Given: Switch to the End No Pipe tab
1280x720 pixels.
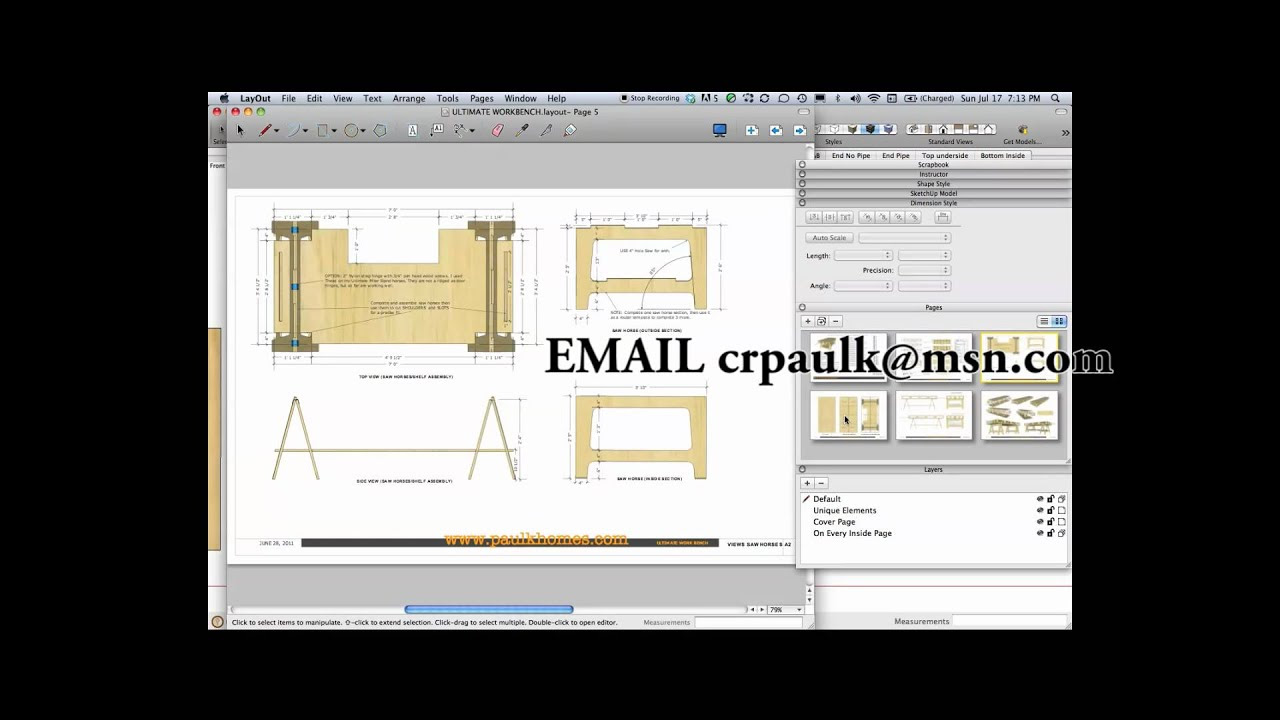Looking at the screenshot, I should (851, 156).
